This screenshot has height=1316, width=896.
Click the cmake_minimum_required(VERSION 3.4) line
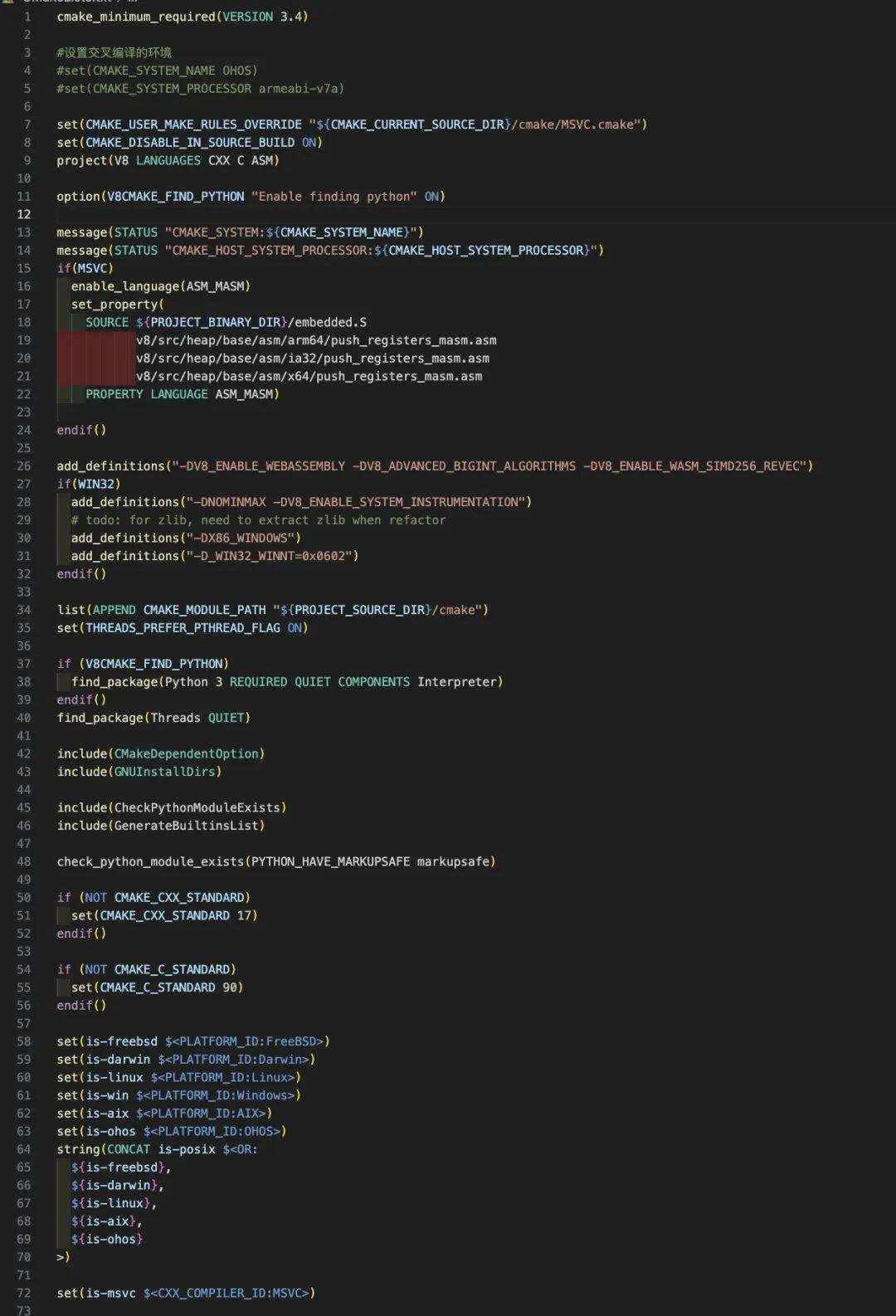[x=183, y=17]
